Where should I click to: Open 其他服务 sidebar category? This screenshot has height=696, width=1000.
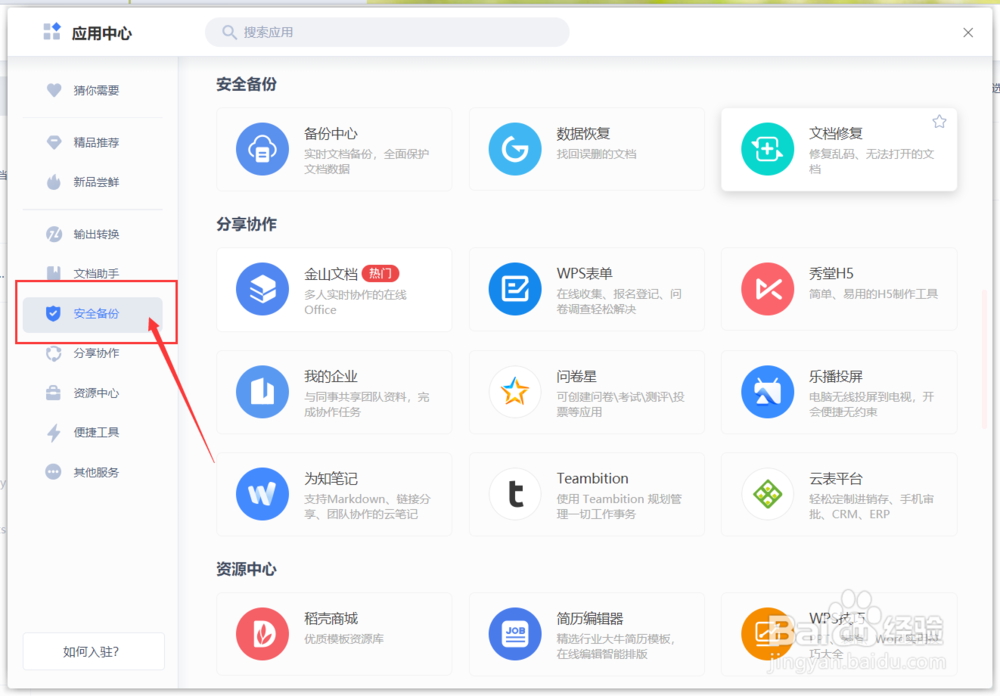[92, 472]
